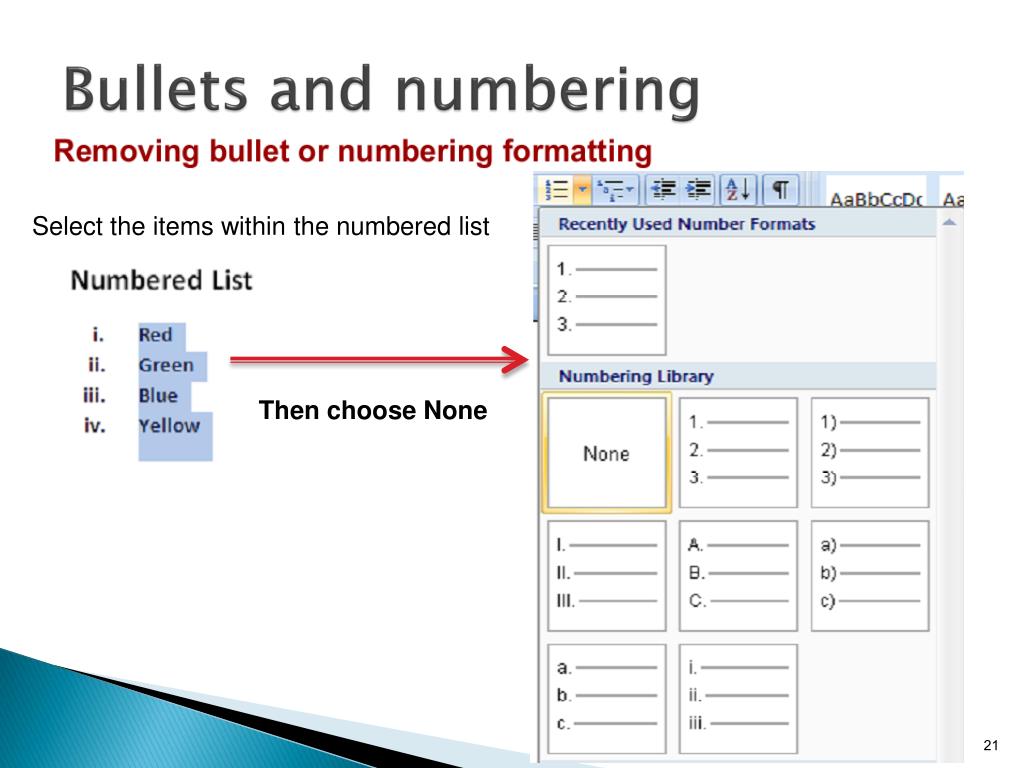Choose None in Numbering Library

pyautogui.click(x=607, y=453)
